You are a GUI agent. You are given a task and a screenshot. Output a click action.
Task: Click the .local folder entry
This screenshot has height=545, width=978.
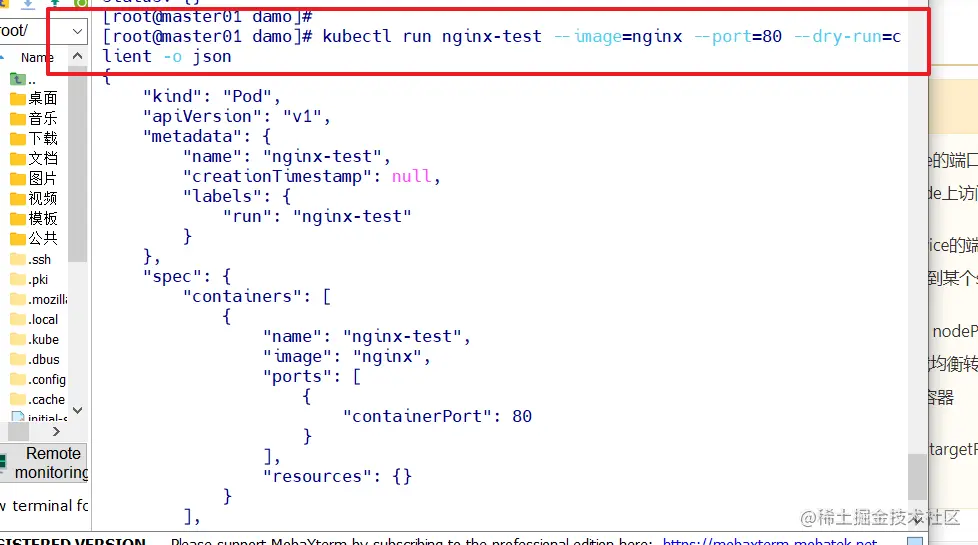coord(34,319)
